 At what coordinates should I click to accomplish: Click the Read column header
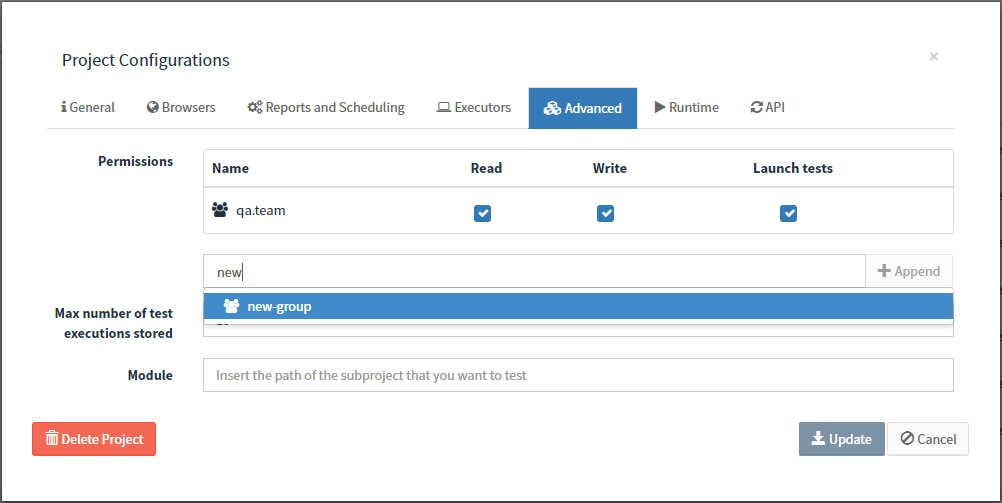pyautogui.click(x=486, y=168)
